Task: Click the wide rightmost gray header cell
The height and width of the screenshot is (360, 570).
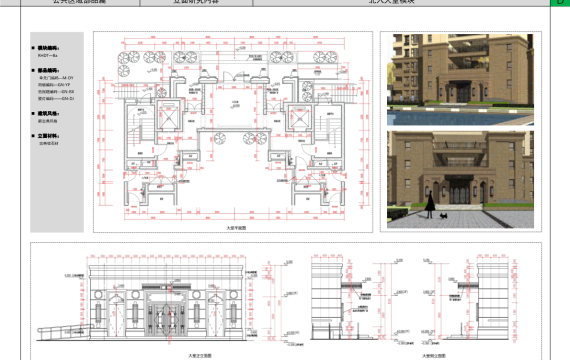Action: (402, 3)
